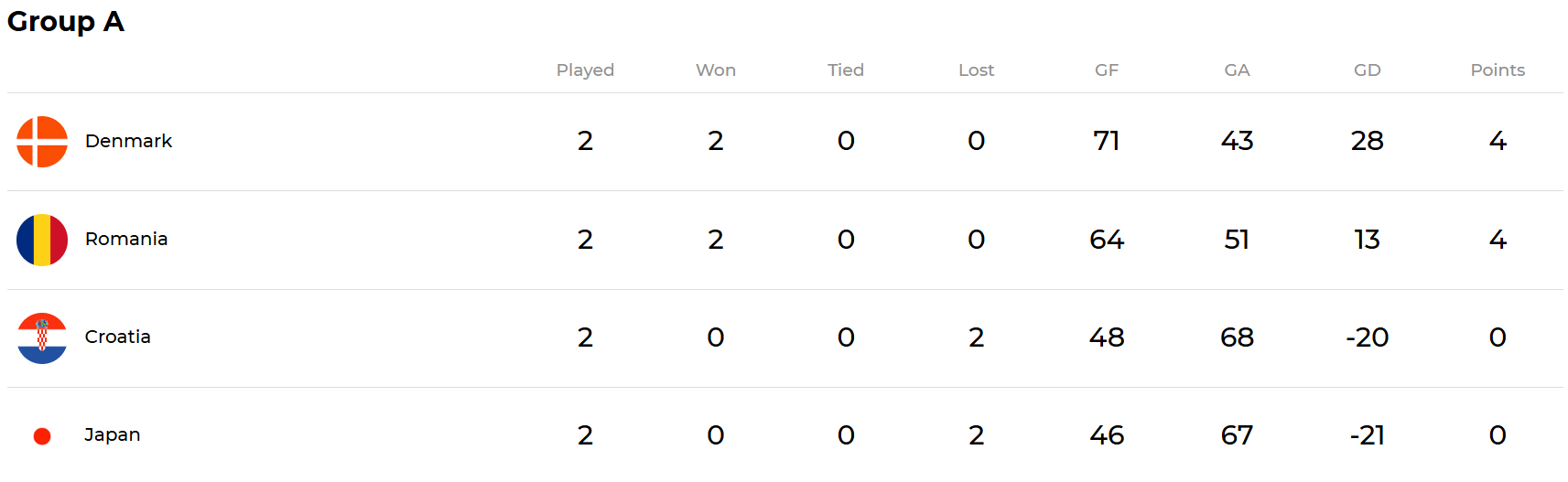This screenshot has height=482, width=1568.
Task: Click the Tied column header
Action: 846,70
